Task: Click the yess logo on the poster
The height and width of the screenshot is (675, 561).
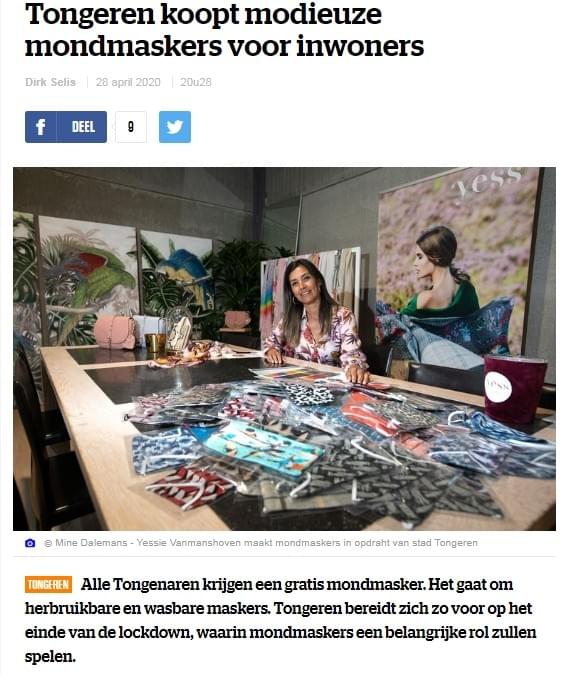Action: click(x=488, y=180)
